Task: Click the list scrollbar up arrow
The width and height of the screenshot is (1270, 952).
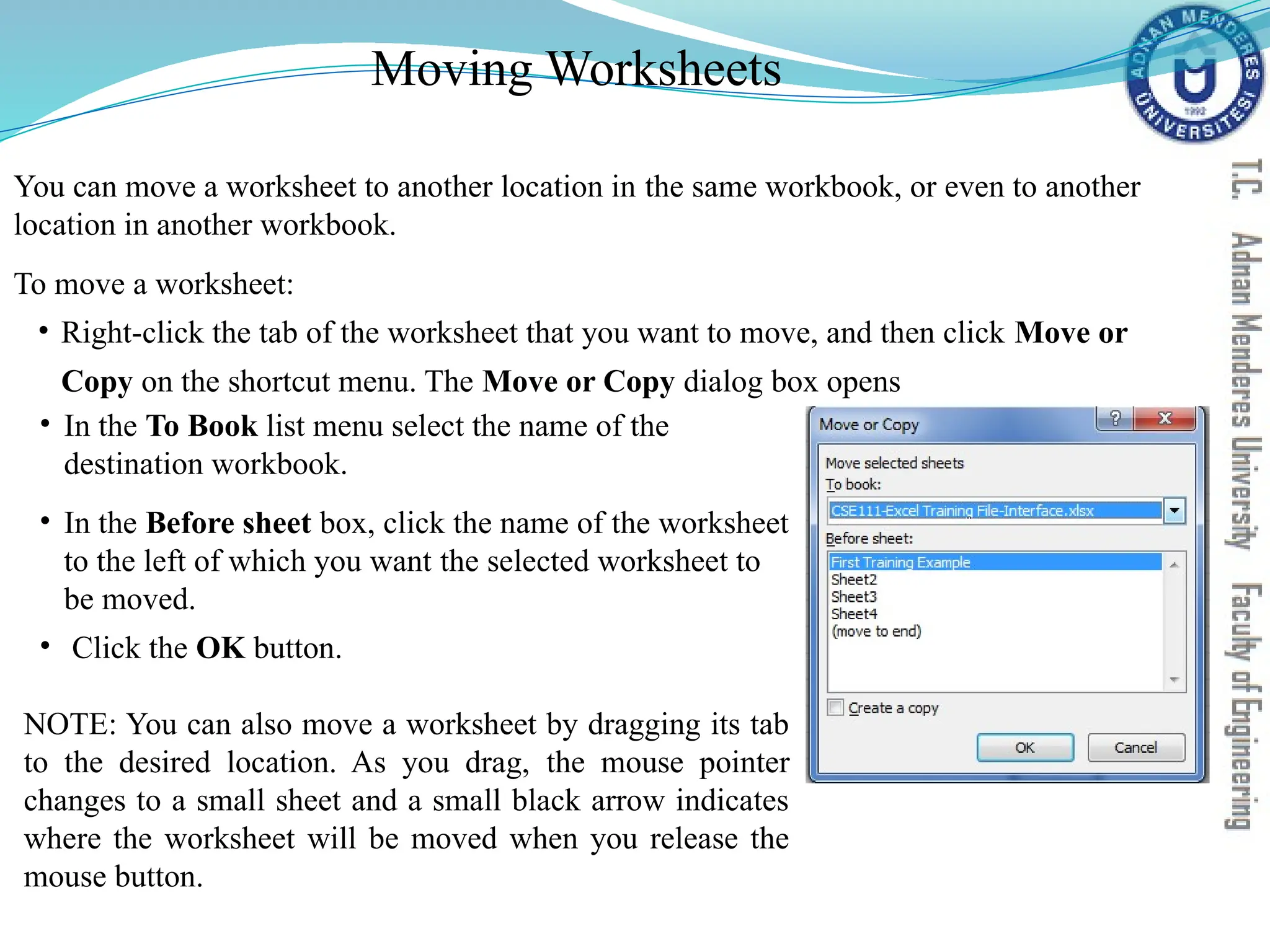Action: tap(1174, 565)
